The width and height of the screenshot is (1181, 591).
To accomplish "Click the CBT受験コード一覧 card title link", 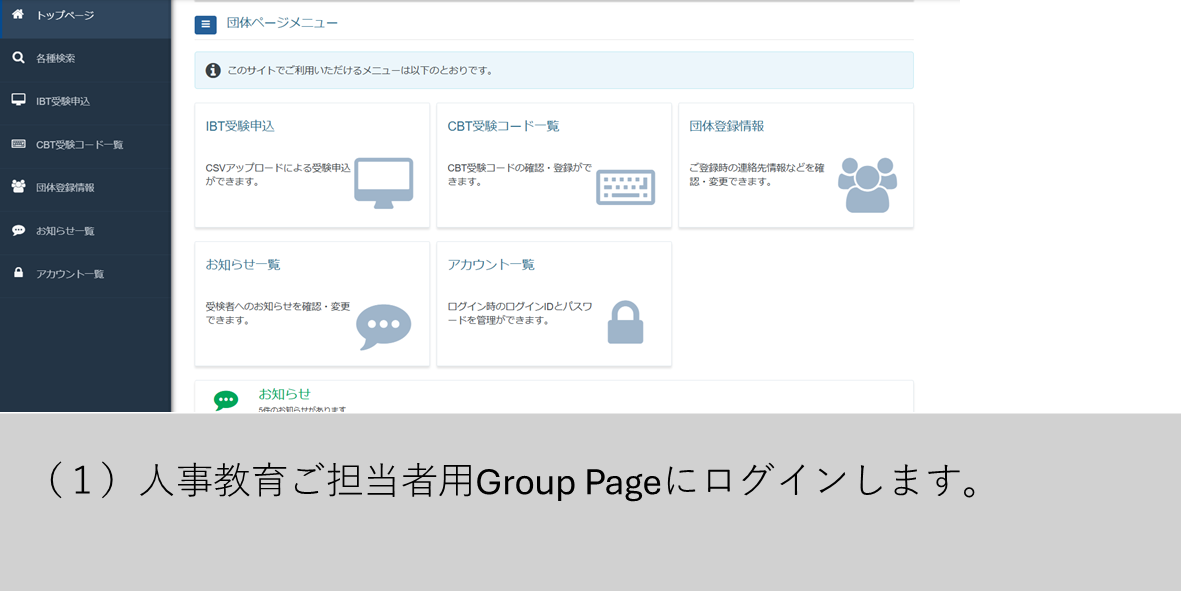I will [x=503, y=126].
